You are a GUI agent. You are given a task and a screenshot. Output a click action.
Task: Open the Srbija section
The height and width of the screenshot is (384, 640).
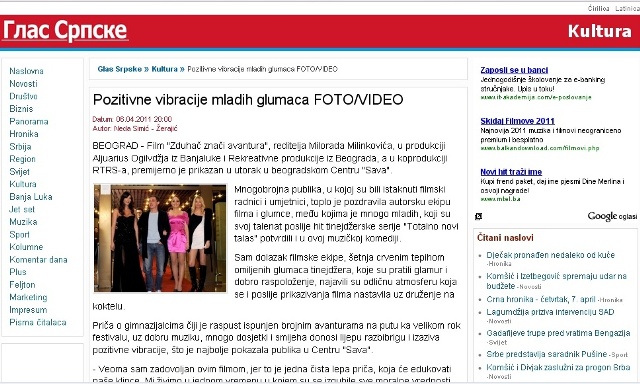(x=20, y=146)
